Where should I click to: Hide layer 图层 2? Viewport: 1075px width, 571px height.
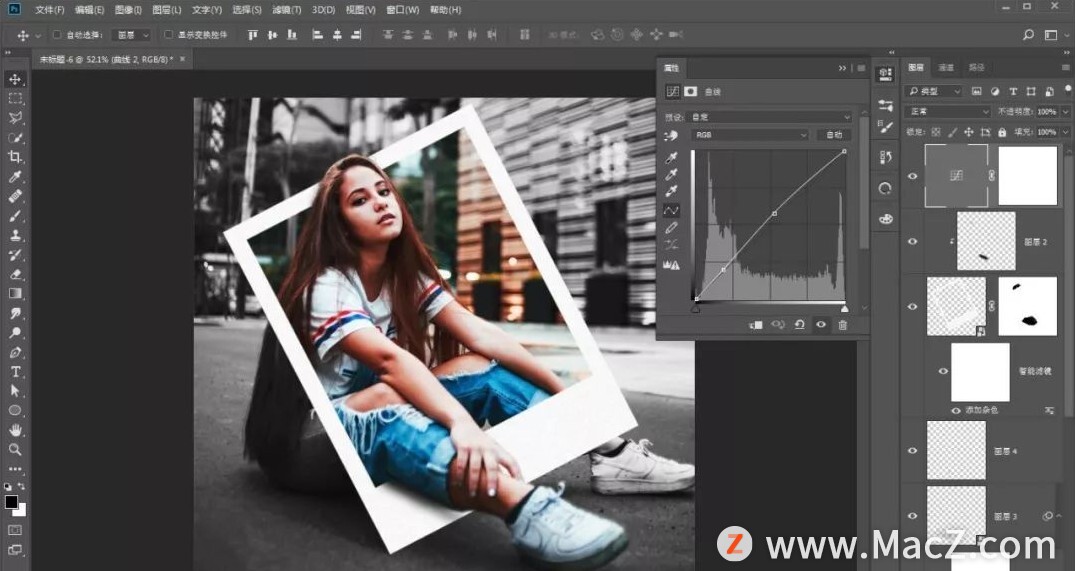click(x=913, y=241)
